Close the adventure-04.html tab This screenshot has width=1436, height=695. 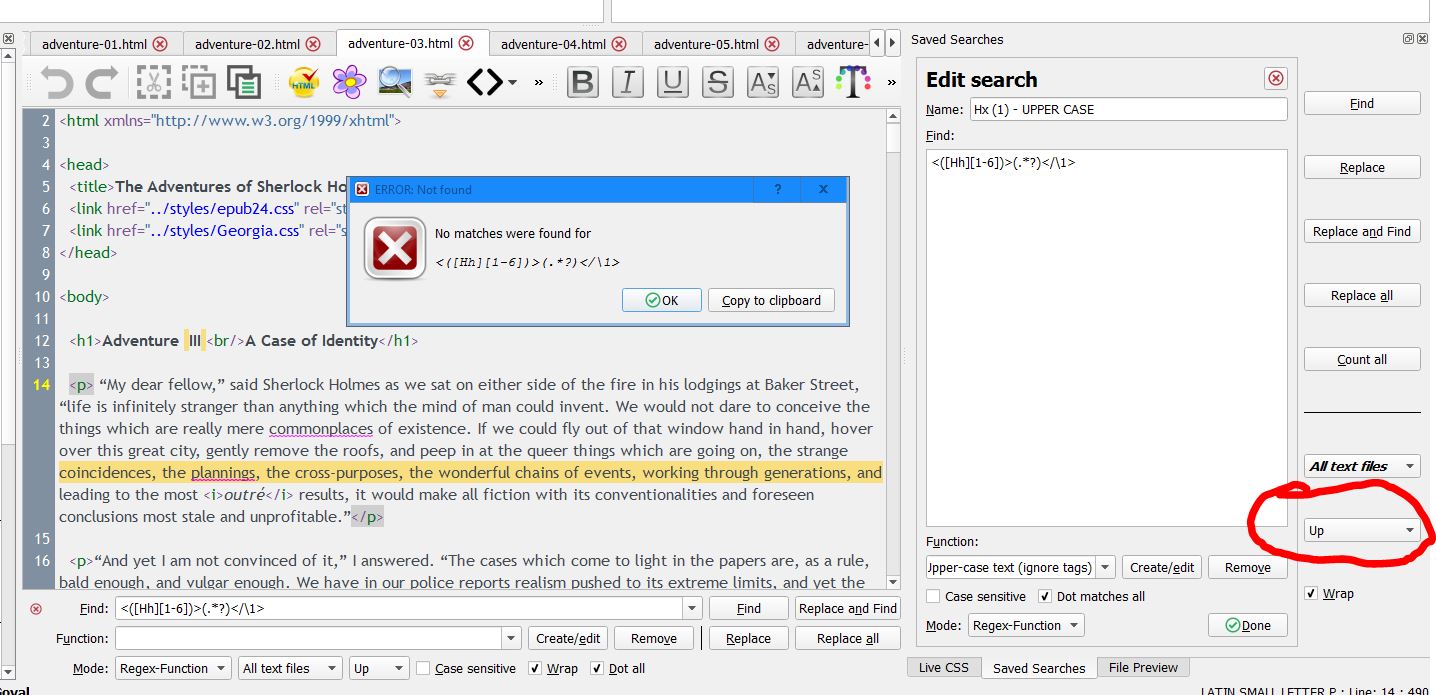point(619,44)
